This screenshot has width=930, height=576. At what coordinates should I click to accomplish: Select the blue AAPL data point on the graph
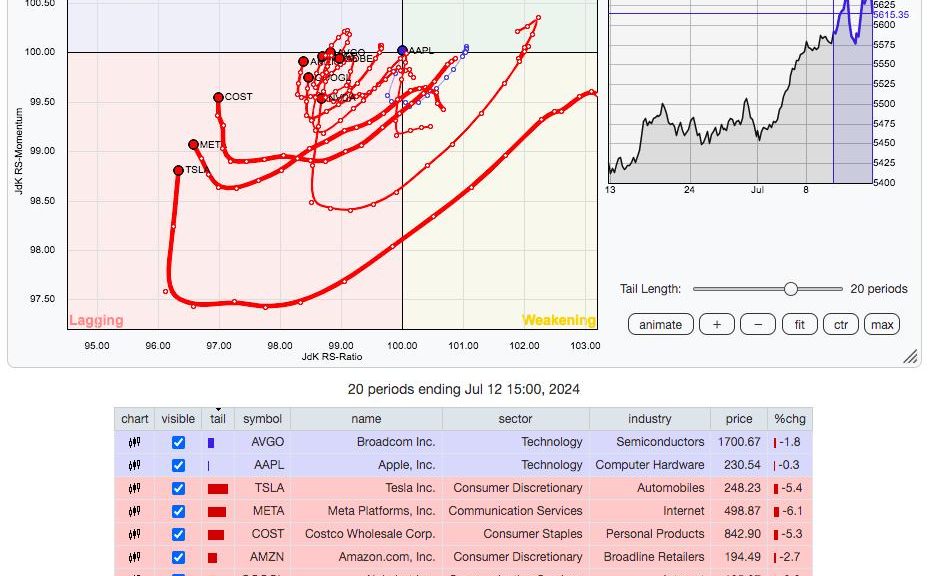402,50
